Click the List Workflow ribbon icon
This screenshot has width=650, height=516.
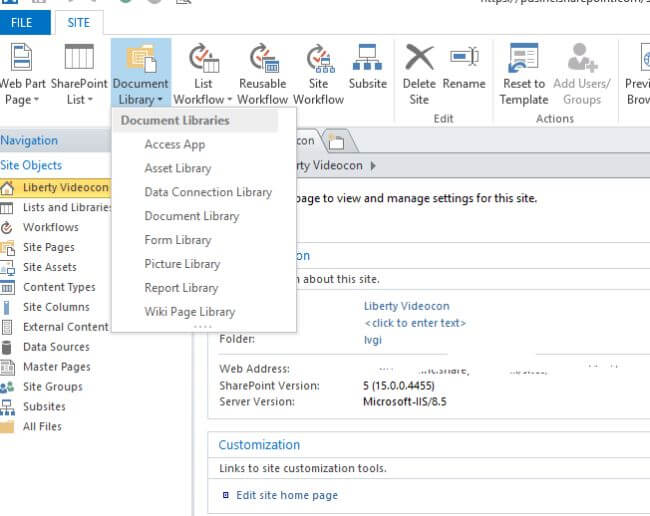pos(204,58)
